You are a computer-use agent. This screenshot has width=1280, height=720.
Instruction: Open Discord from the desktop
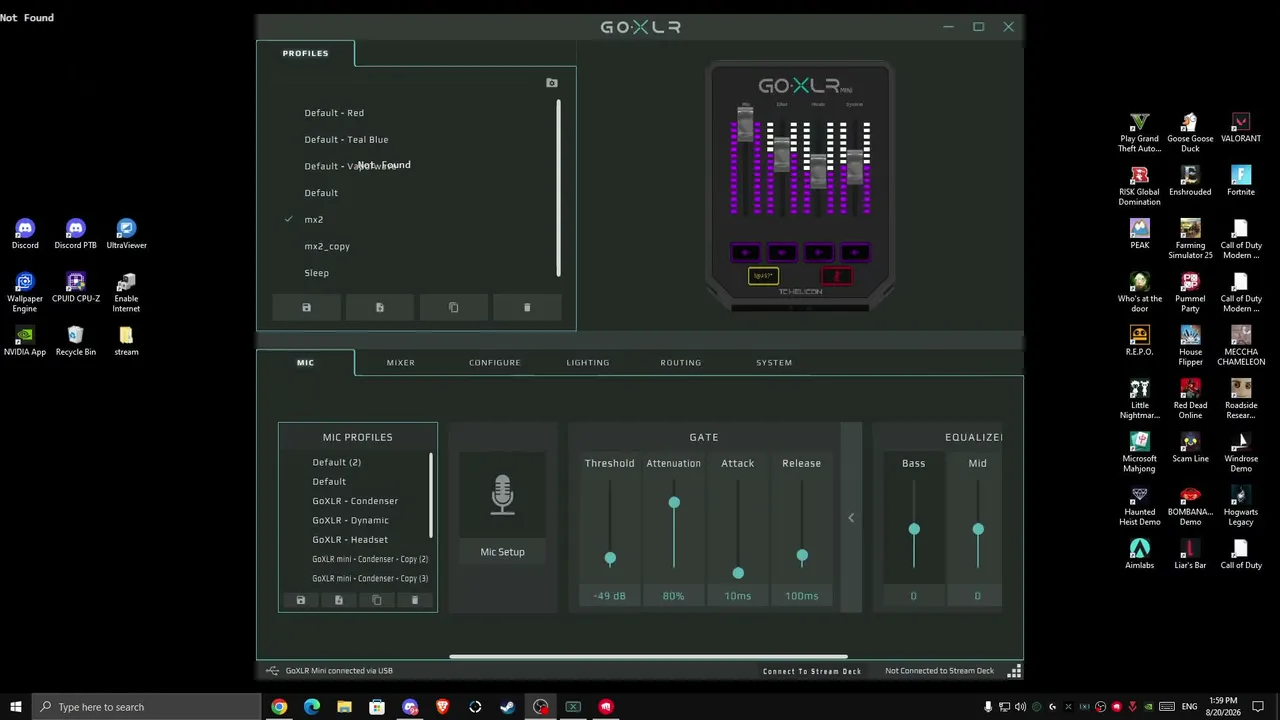pyautogui.click(x=25, y=234)
